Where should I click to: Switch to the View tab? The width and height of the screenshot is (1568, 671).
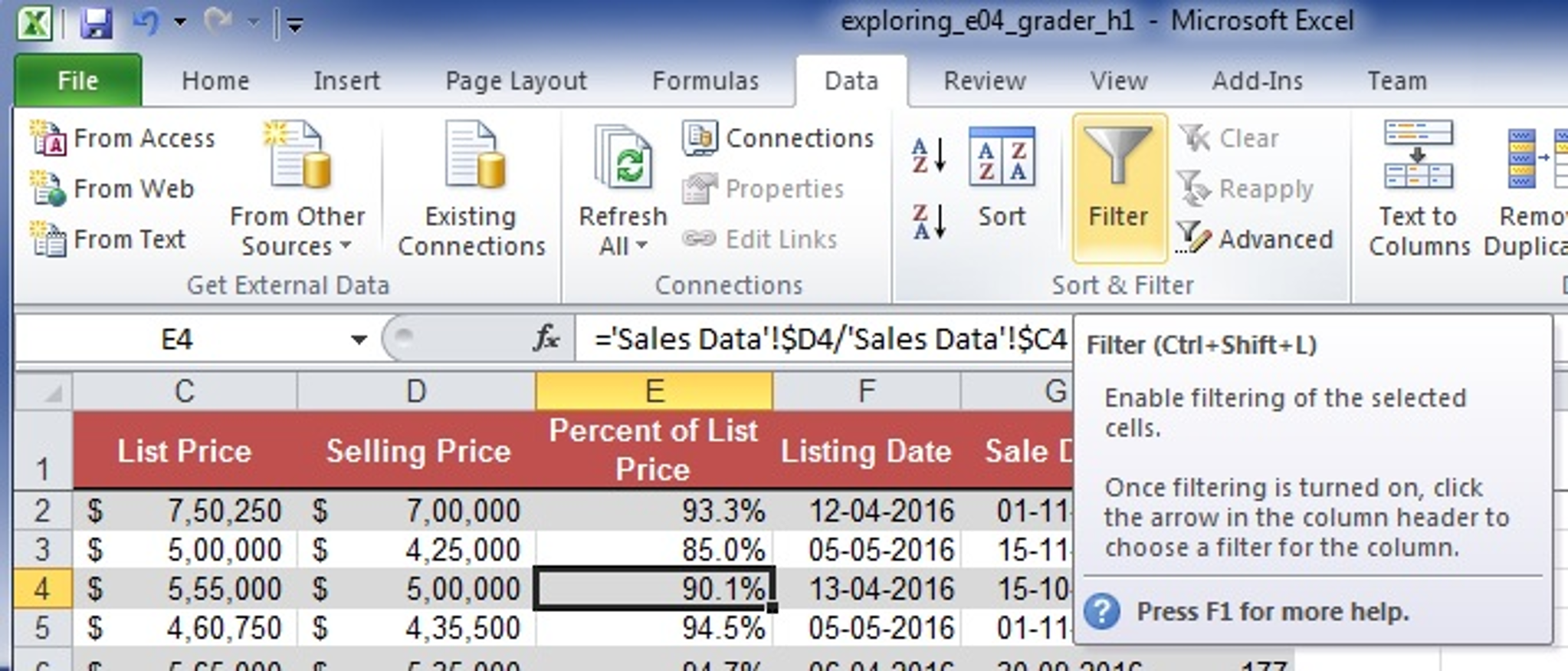tap(1119, 81)
